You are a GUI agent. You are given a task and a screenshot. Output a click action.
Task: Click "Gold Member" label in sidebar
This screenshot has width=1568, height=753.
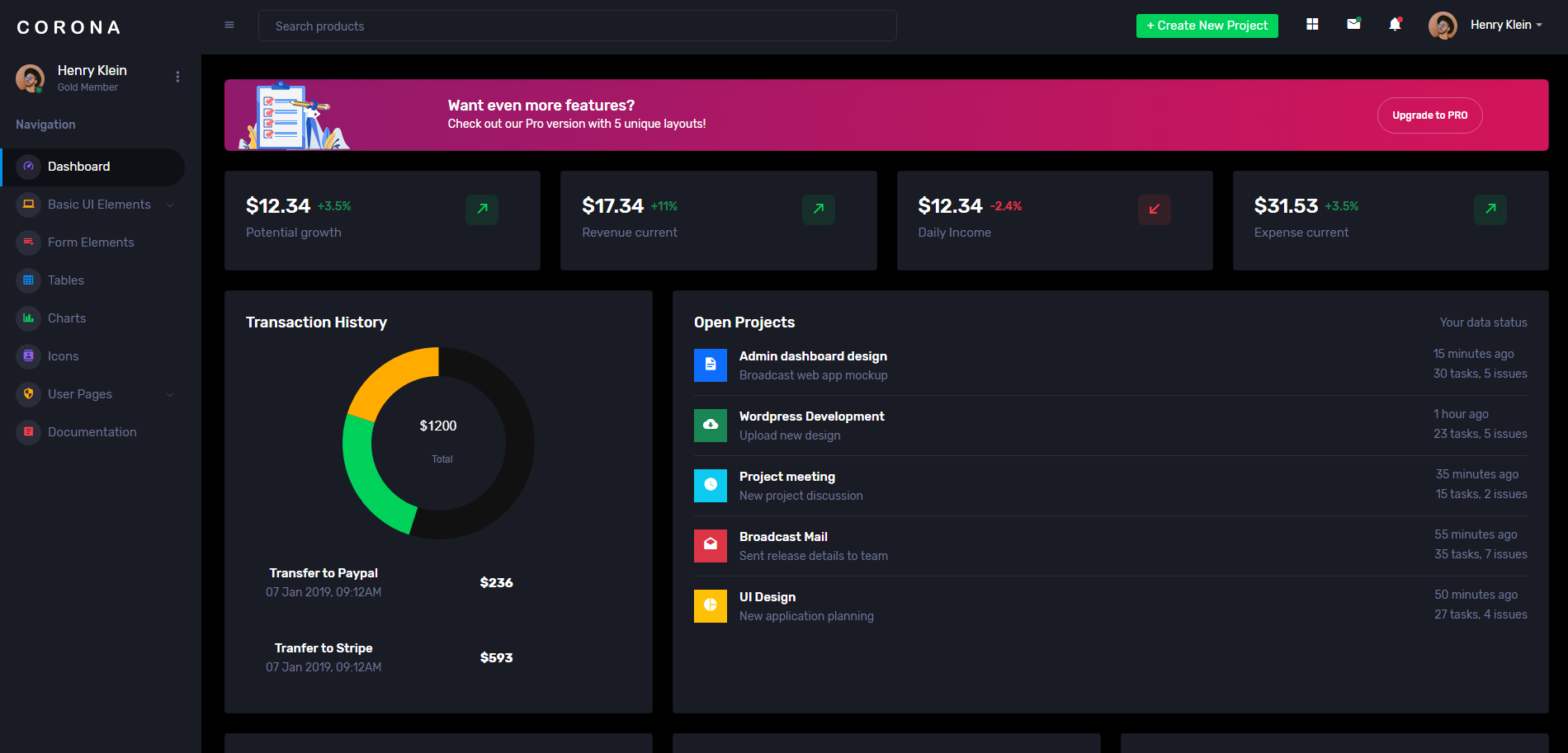[87, 87]
